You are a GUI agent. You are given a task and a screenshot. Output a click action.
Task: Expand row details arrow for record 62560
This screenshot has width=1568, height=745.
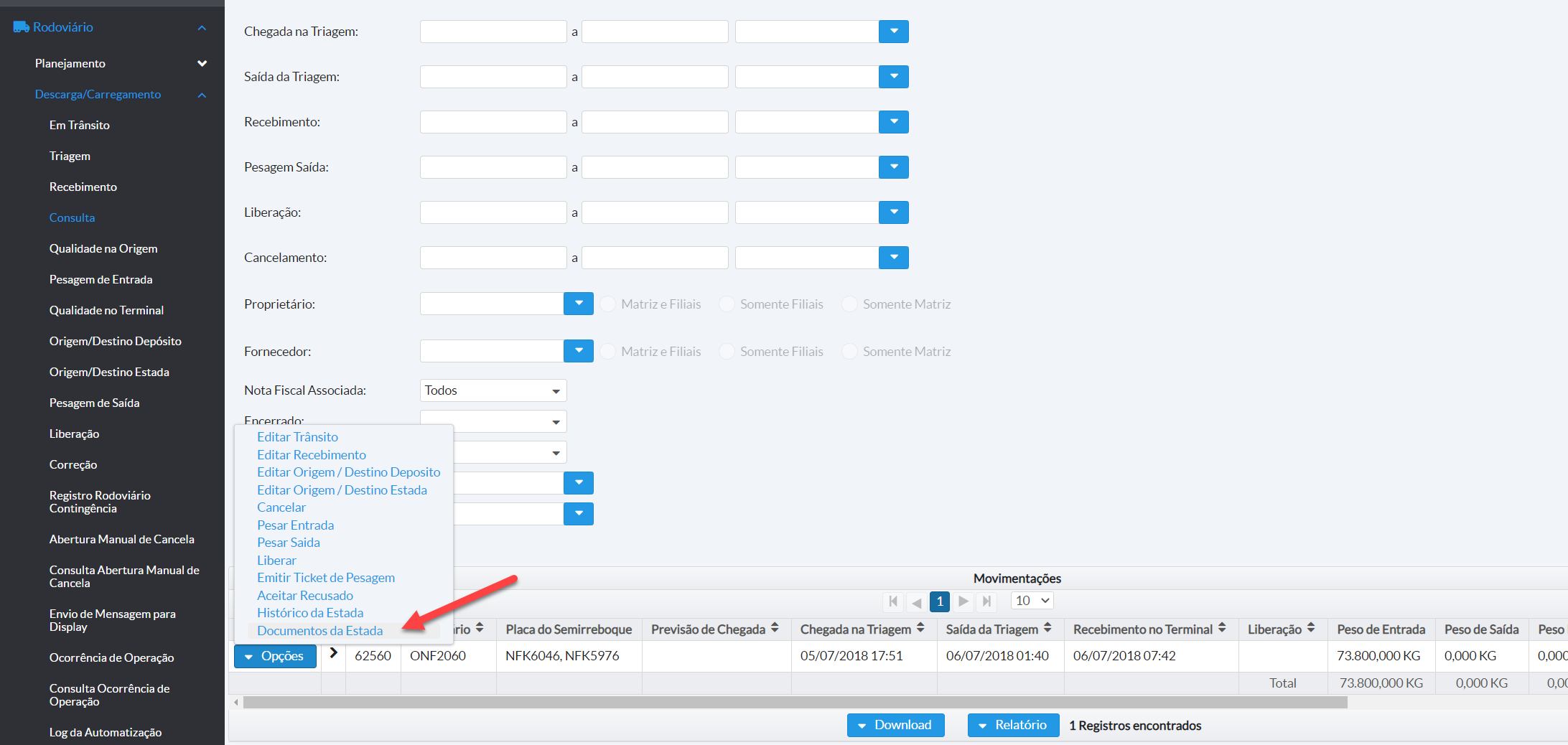(x=333, y=653)
